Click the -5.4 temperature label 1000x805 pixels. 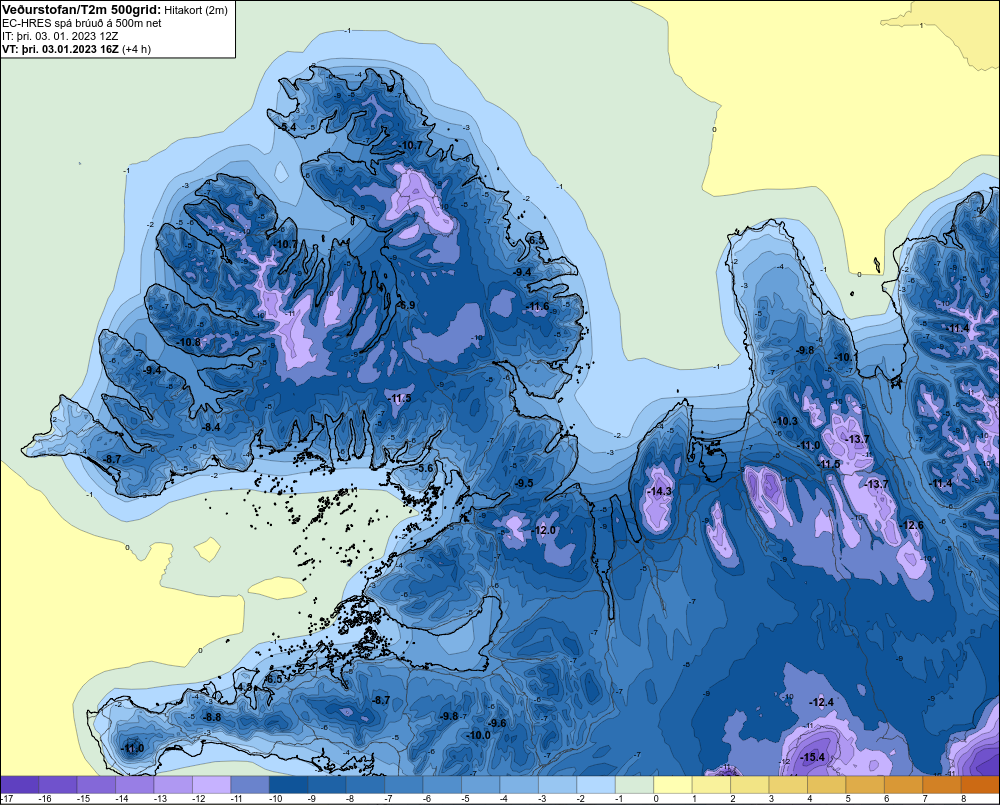(x=288, y=128)
